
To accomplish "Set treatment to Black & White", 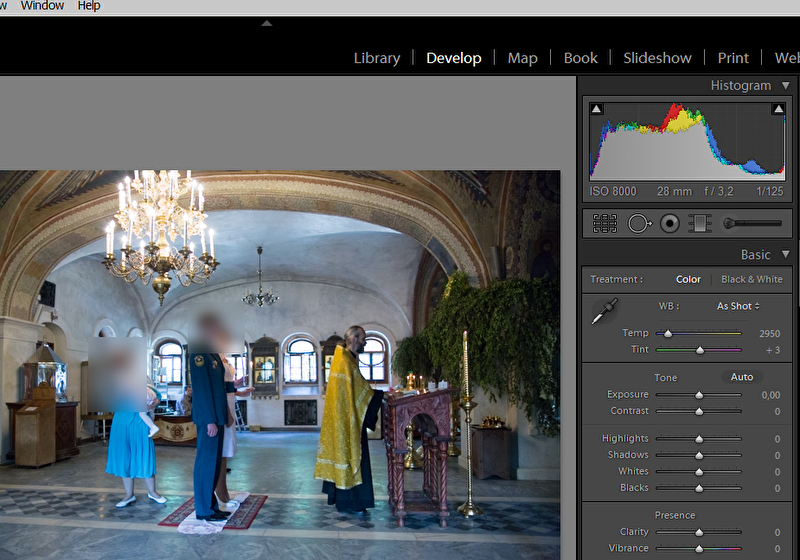I will (x=751, y=279).
